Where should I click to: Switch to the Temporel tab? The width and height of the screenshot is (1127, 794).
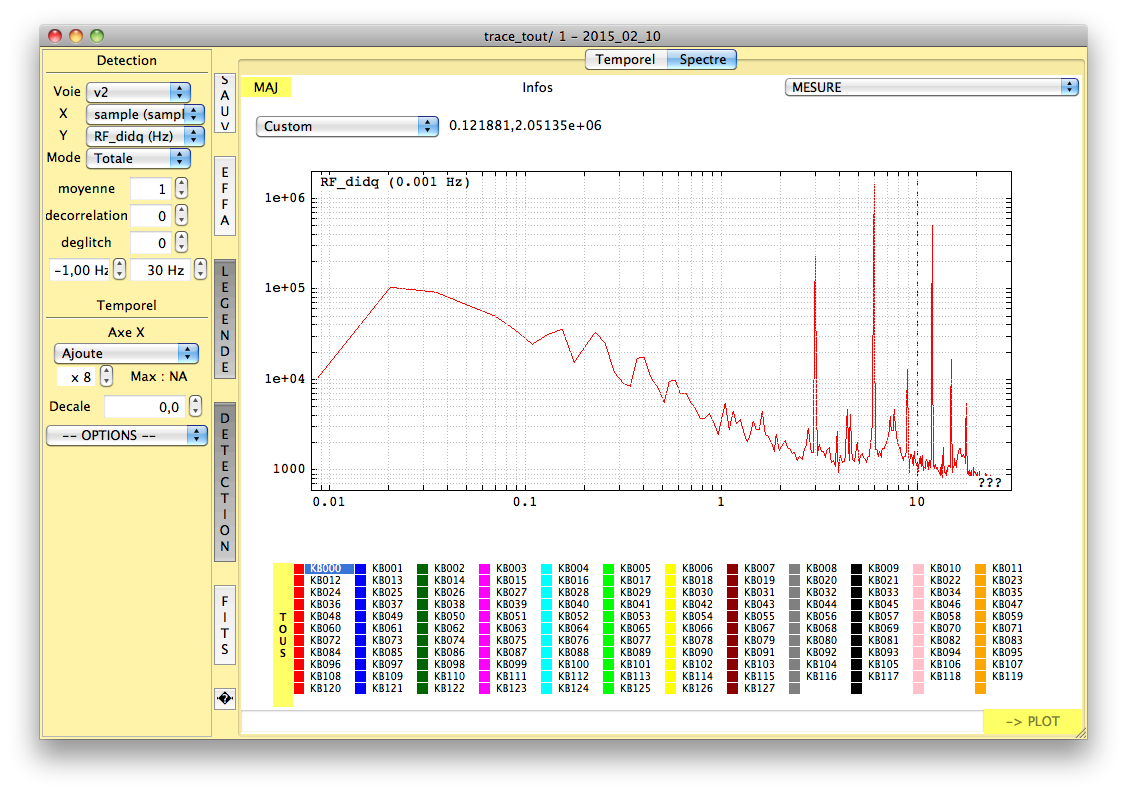tap(625, 60)
